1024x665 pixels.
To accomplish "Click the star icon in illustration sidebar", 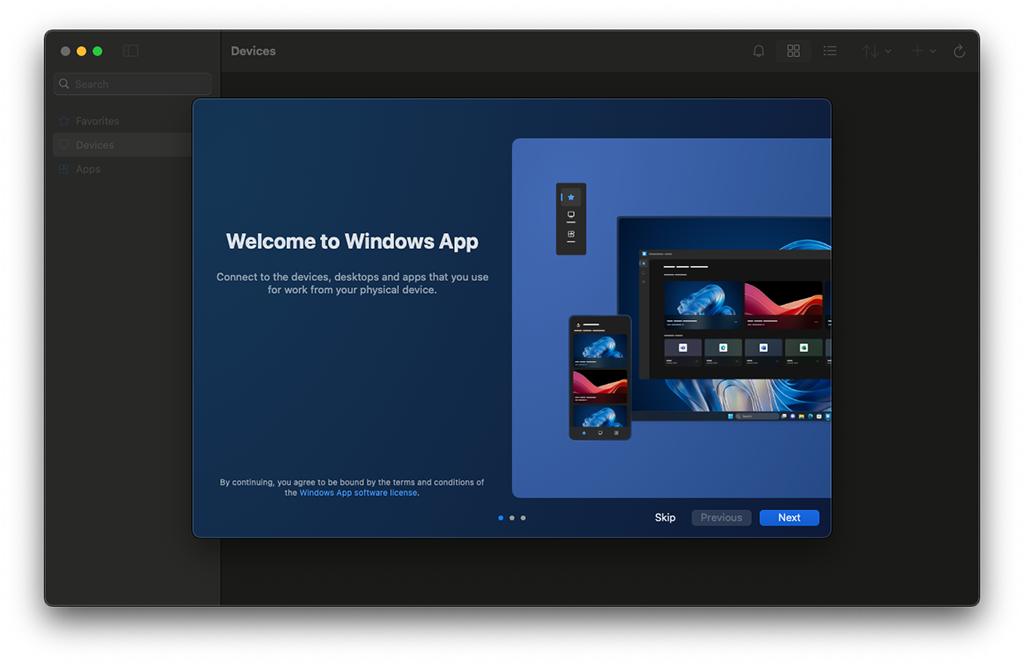I will point(571,197).
